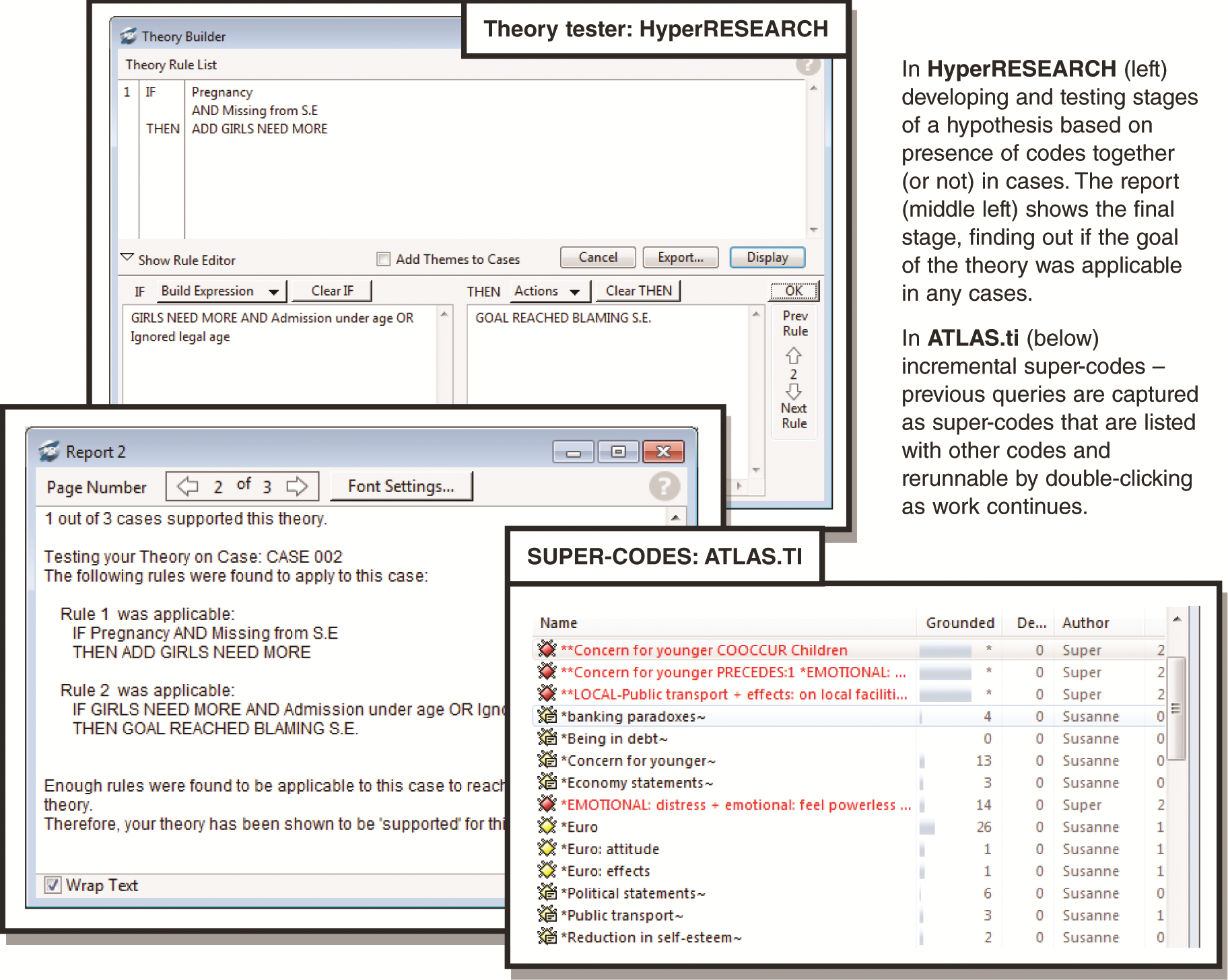Click yellow icon beside *Euro code
This screenshot has height=980, width=1228.
[547, 827]
